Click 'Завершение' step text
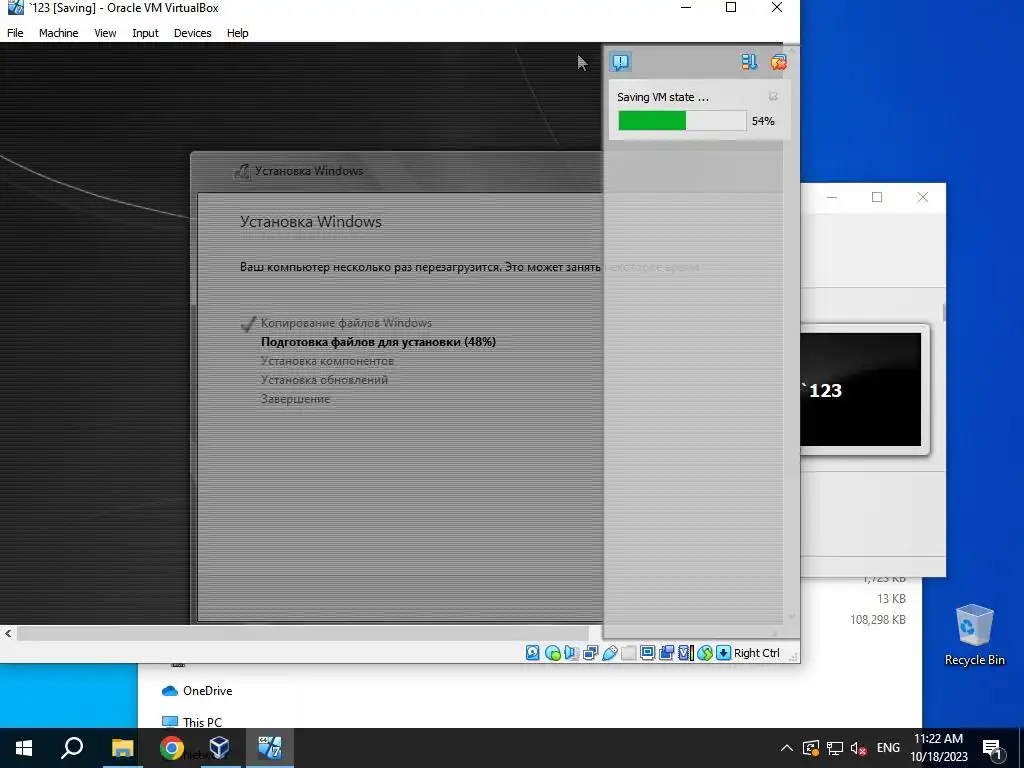Screen dimensions: 1024x768 coord(295,398)
